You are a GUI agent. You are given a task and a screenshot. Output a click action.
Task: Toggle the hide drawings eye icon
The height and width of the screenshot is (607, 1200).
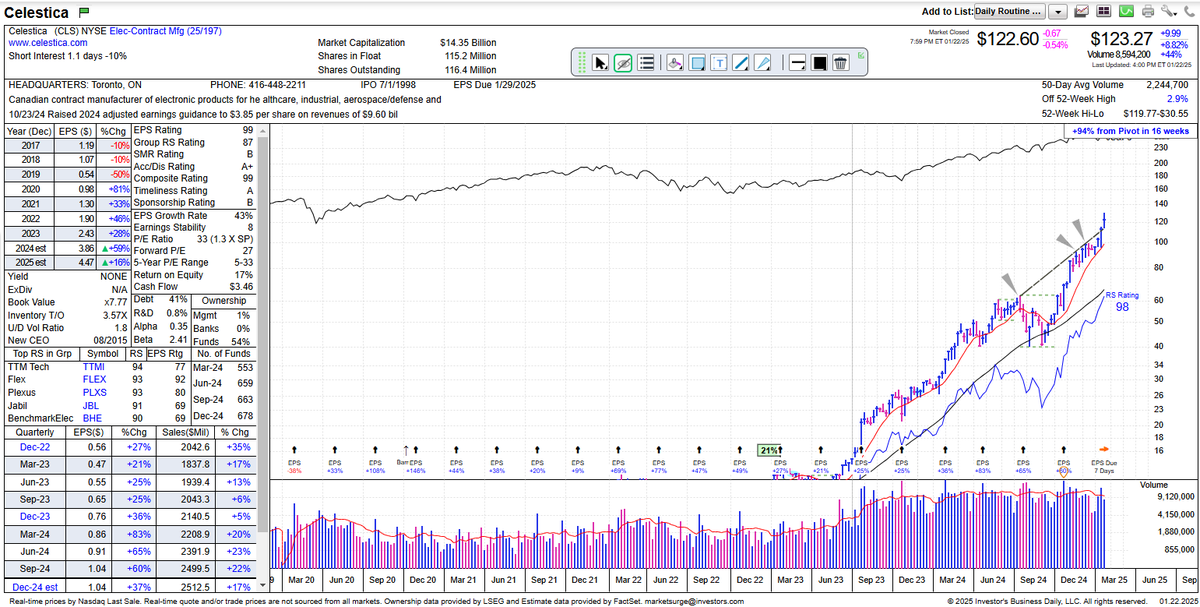(x=623, y=63)
